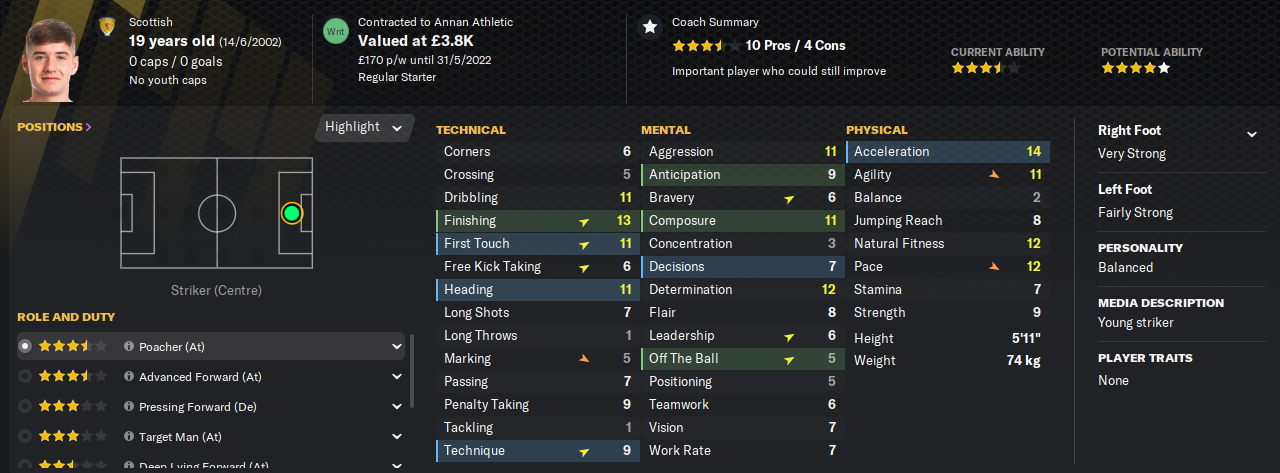The width and height of the screenshot is (1280, 473).
Task: Select the Pressing Forward (De) radio option
Action: [x=26, y=407]
